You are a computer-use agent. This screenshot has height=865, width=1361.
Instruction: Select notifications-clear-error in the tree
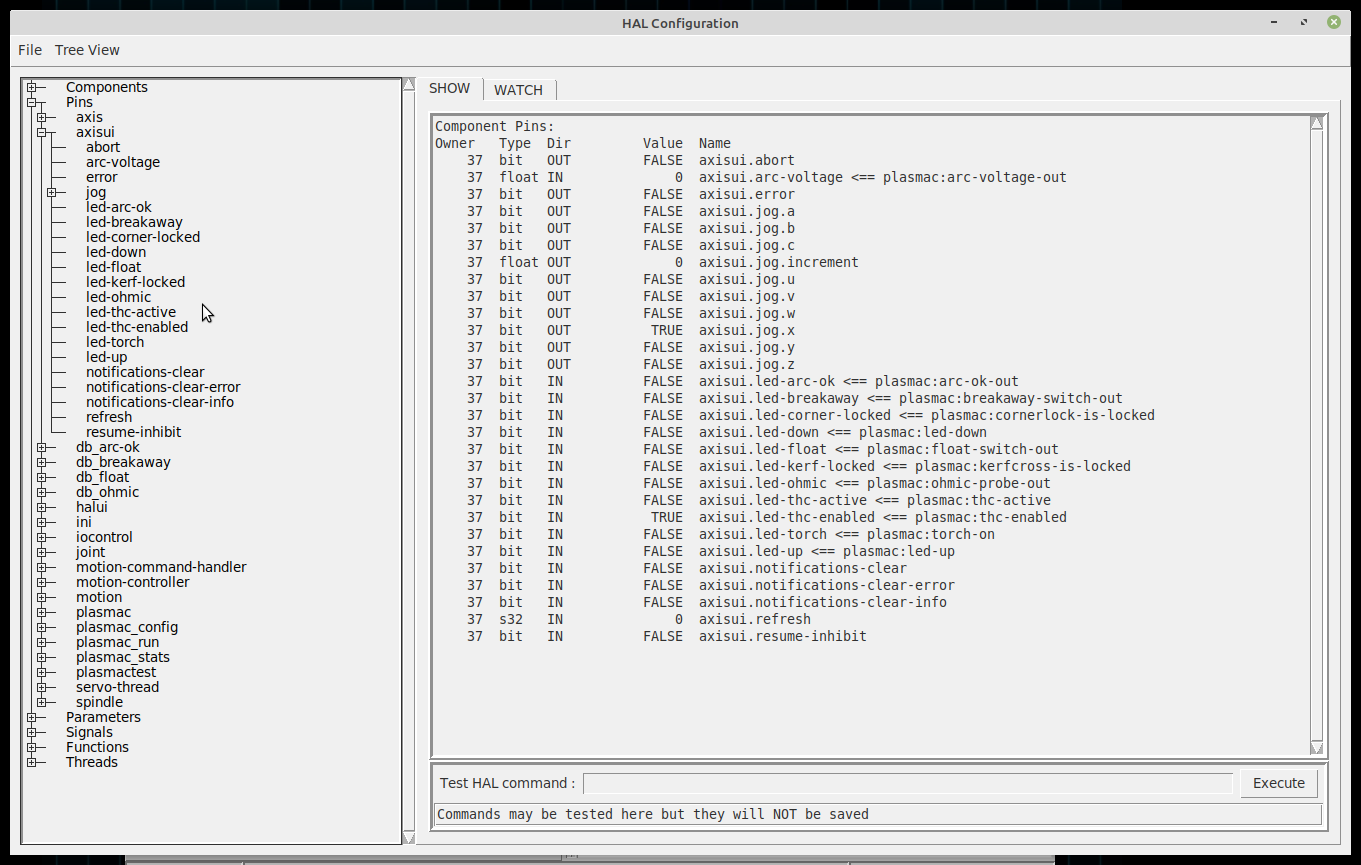point(163,387)
